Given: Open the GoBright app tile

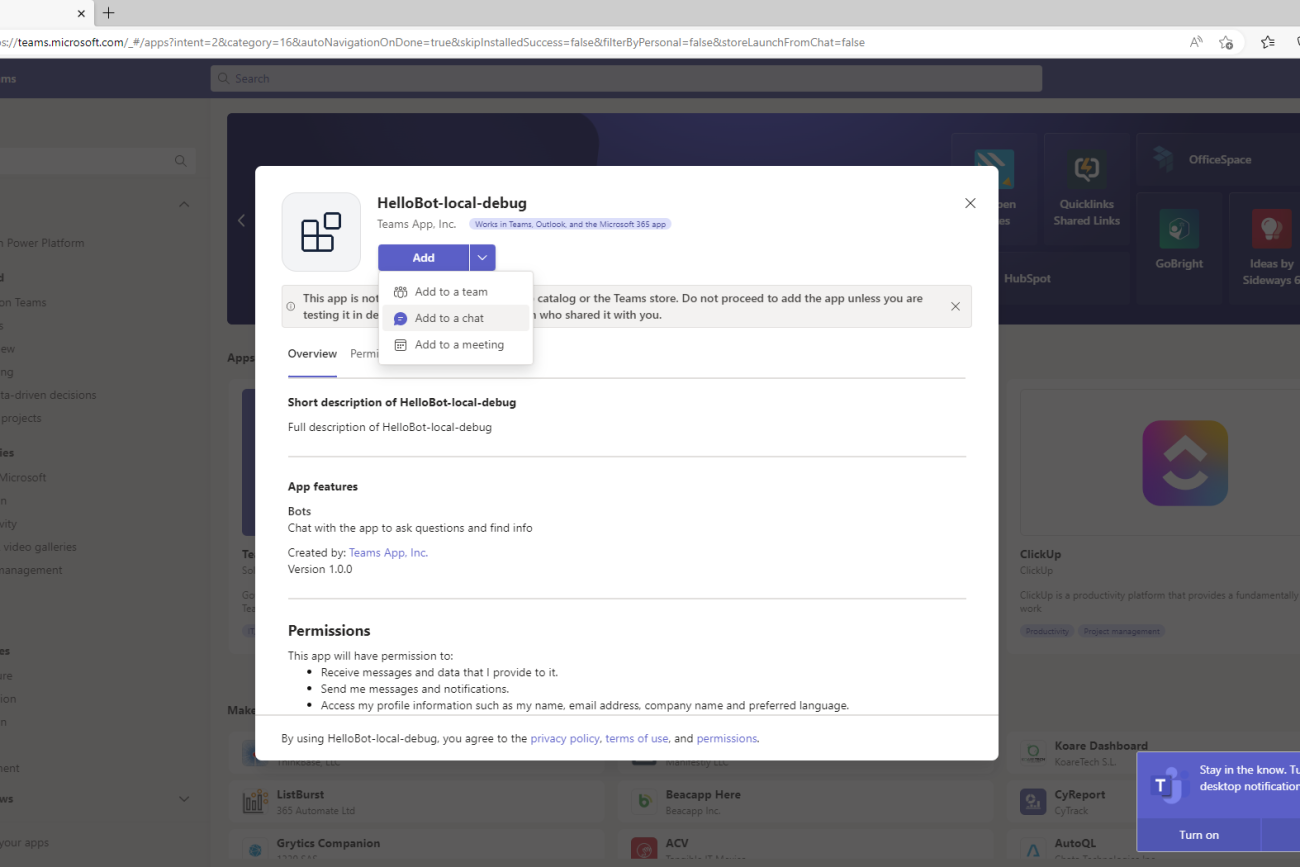Looking at the screenshot, I should [x=1179, y=247].
